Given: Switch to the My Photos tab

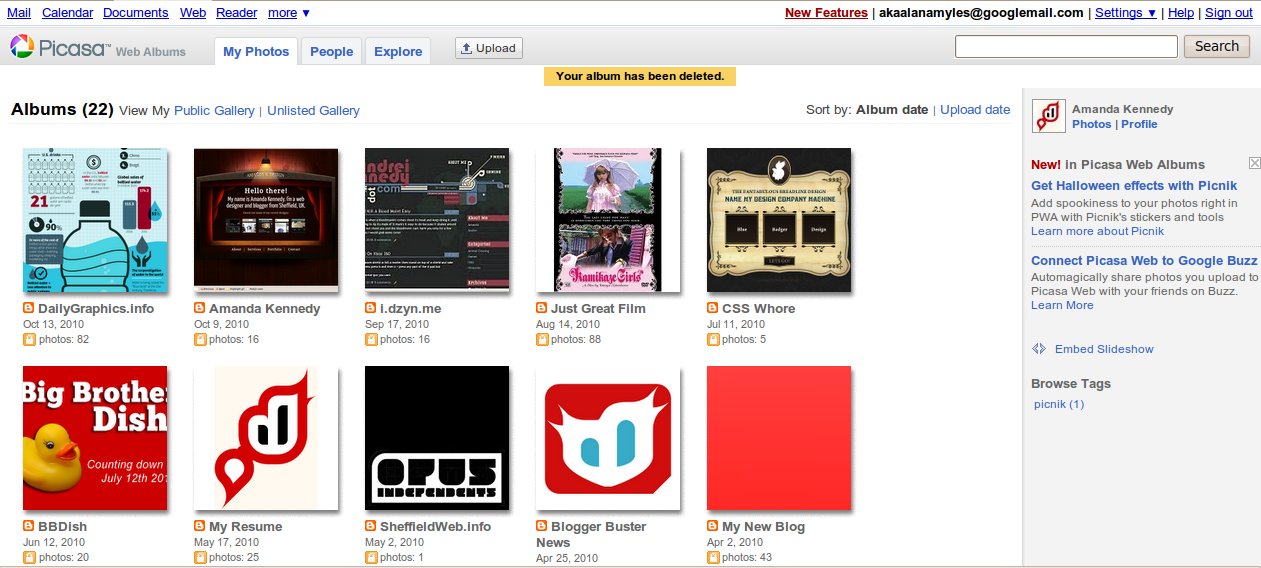Looking at the screenshot, I should tap(256, 51).
